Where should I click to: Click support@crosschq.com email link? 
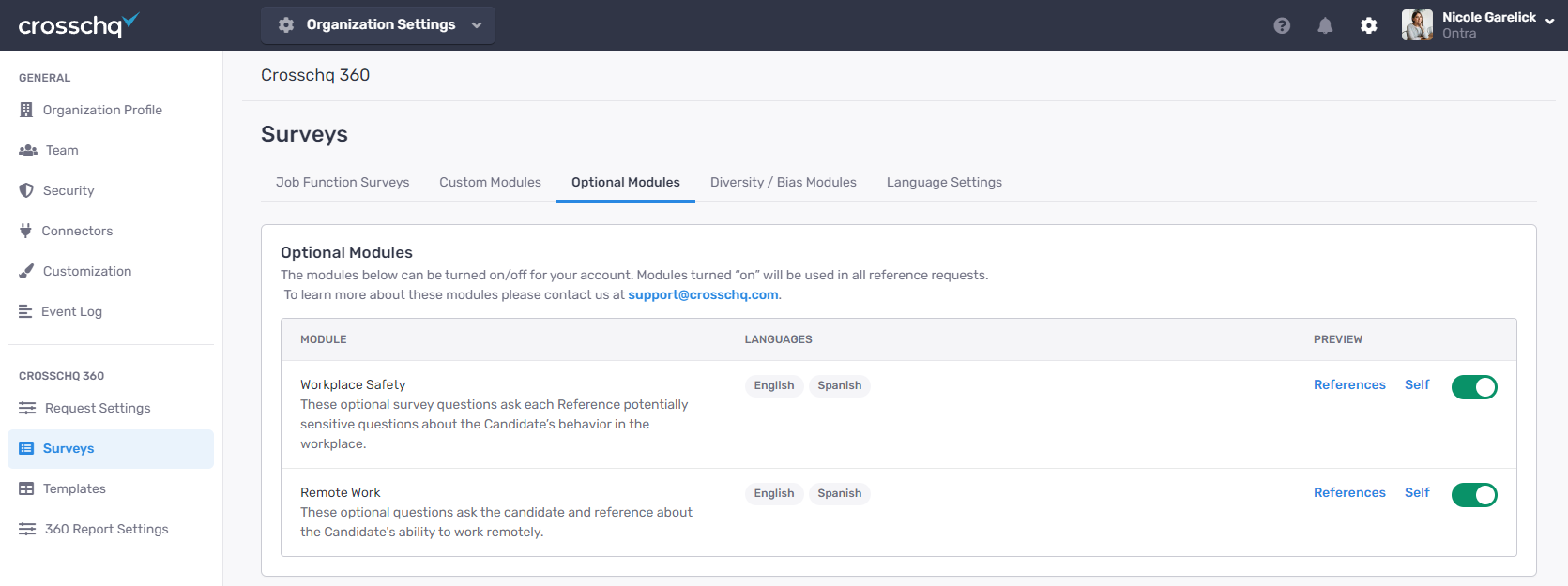point(703,294)
